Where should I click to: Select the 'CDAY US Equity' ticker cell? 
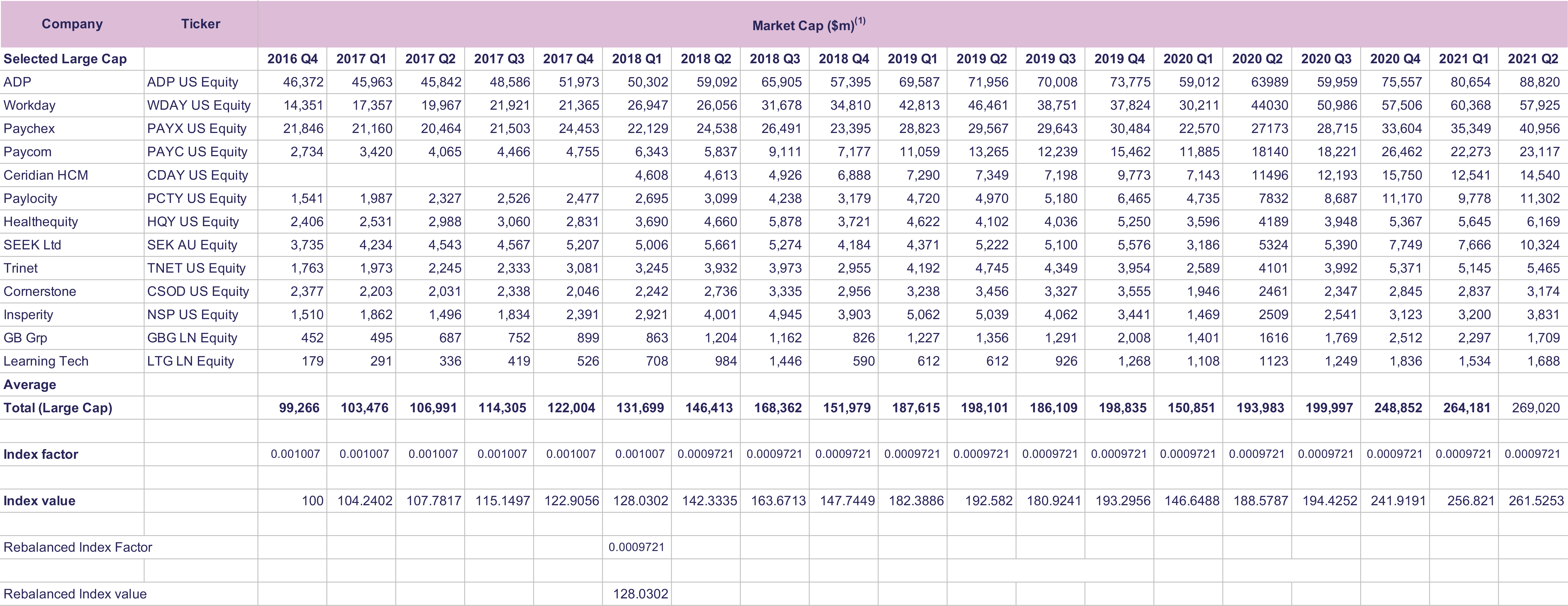[x=197, y=175]
